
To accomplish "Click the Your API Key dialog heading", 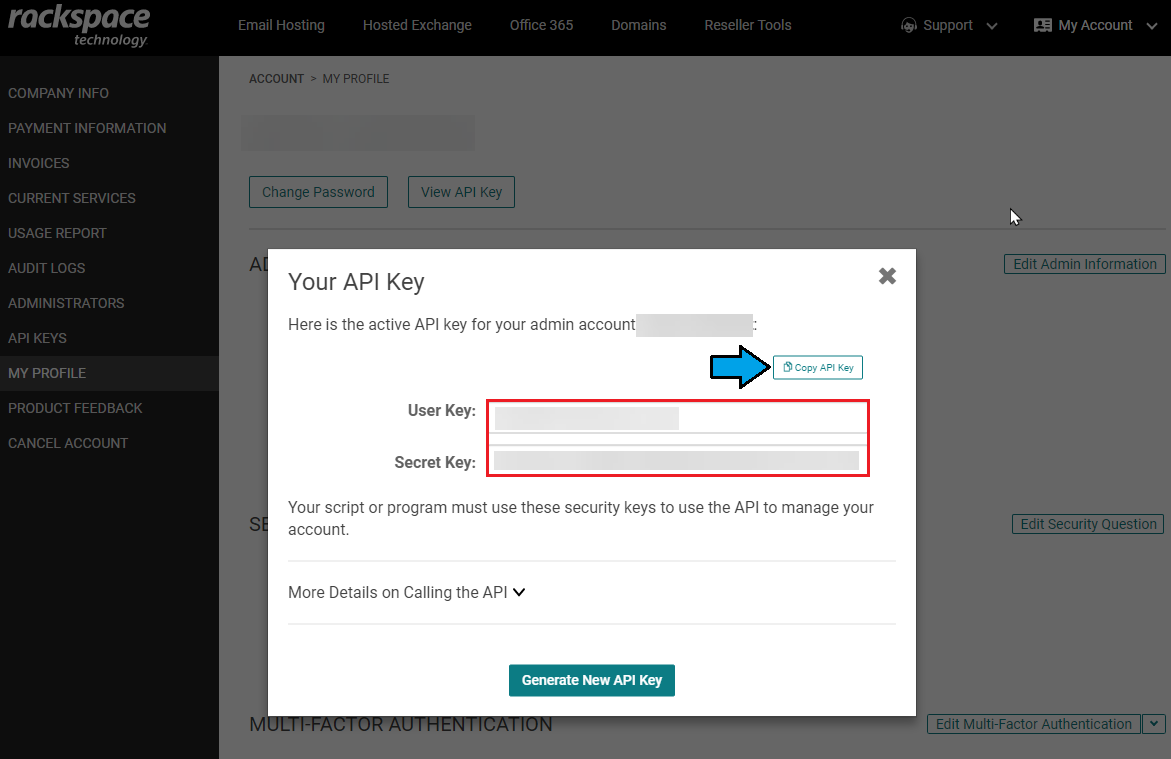I will click(356, 282).
